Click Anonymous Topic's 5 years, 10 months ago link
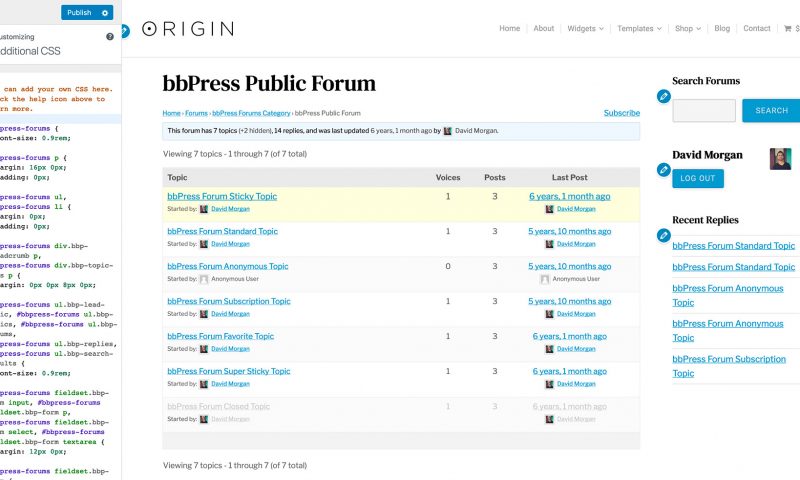Screen dimensions: 800x480 [569, 266]
